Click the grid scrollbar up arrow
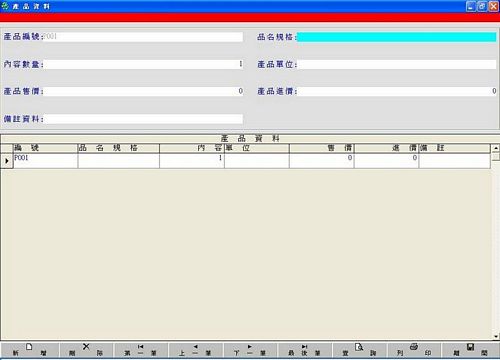Image resolution: width=500 pixels, height=360 pixels. 496,148
